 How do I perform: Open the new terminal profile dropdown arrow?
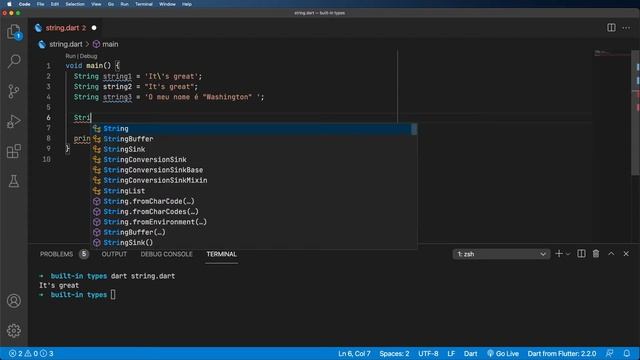(x=568, y=254)
